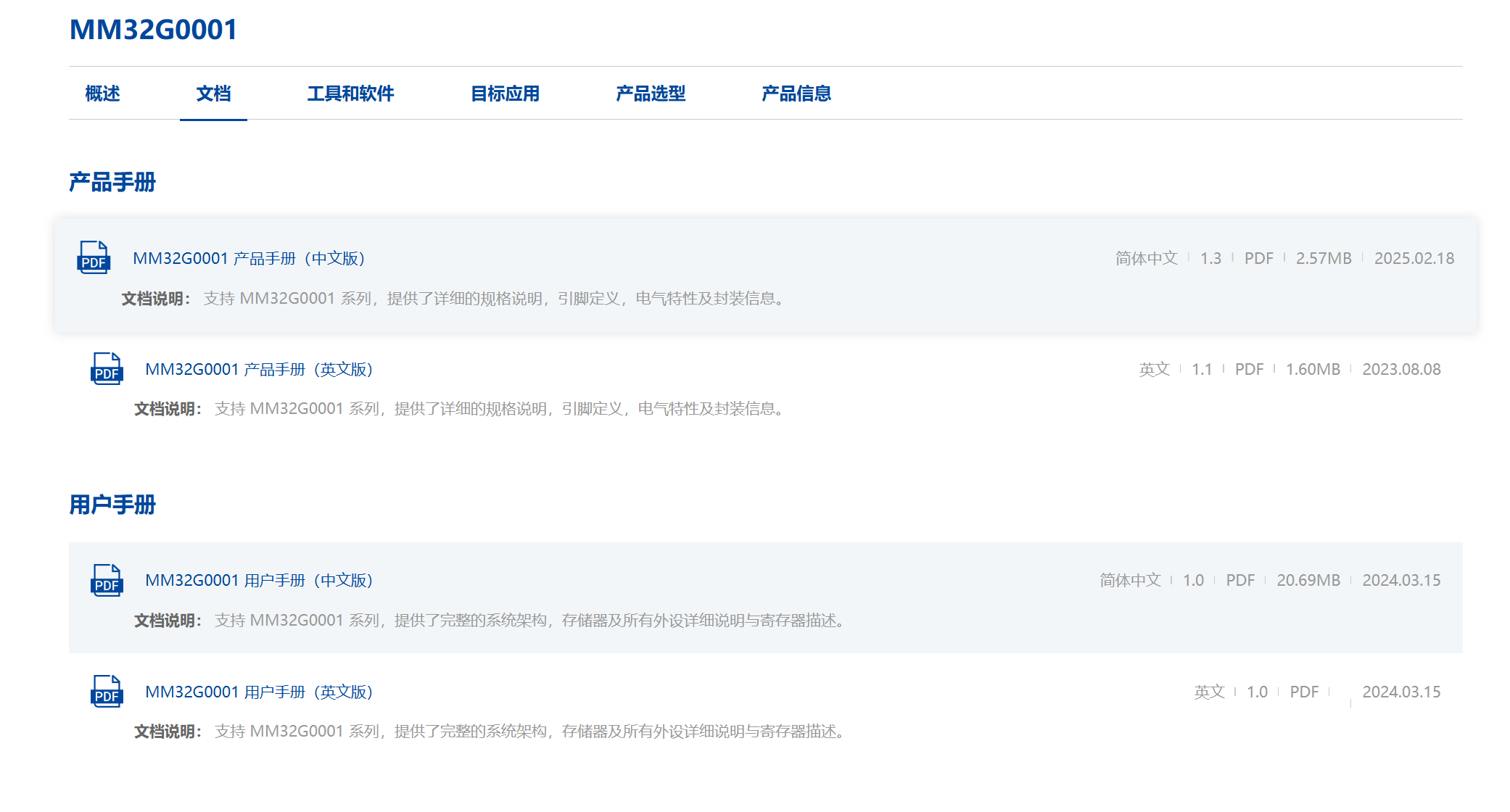Click PDF icon for English user manual
Viewport: 1510px width, 812px height.
tap(107, 691)
